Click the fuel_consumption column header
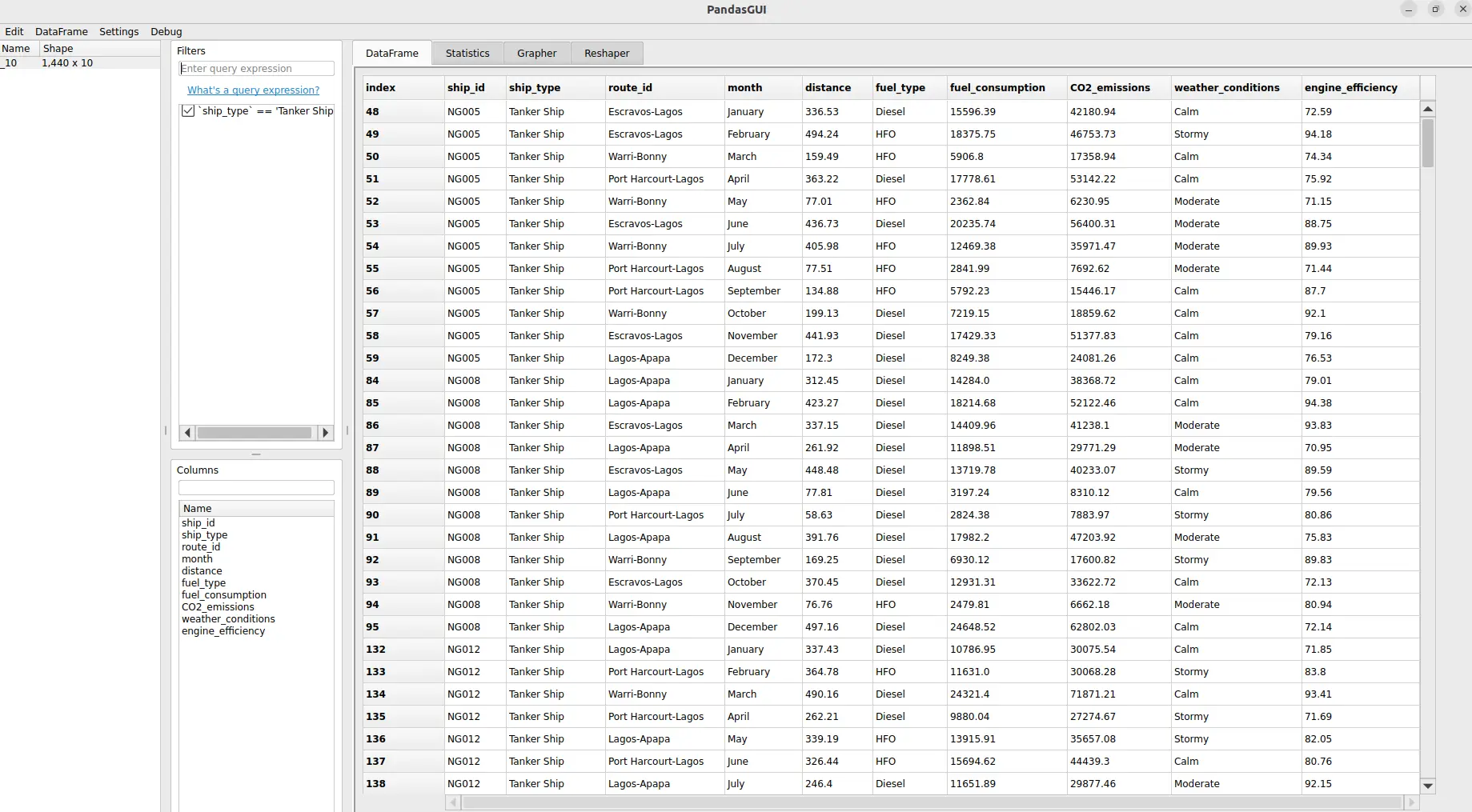The width and height of the screenshot is (1472, 812). (1007, 88)
